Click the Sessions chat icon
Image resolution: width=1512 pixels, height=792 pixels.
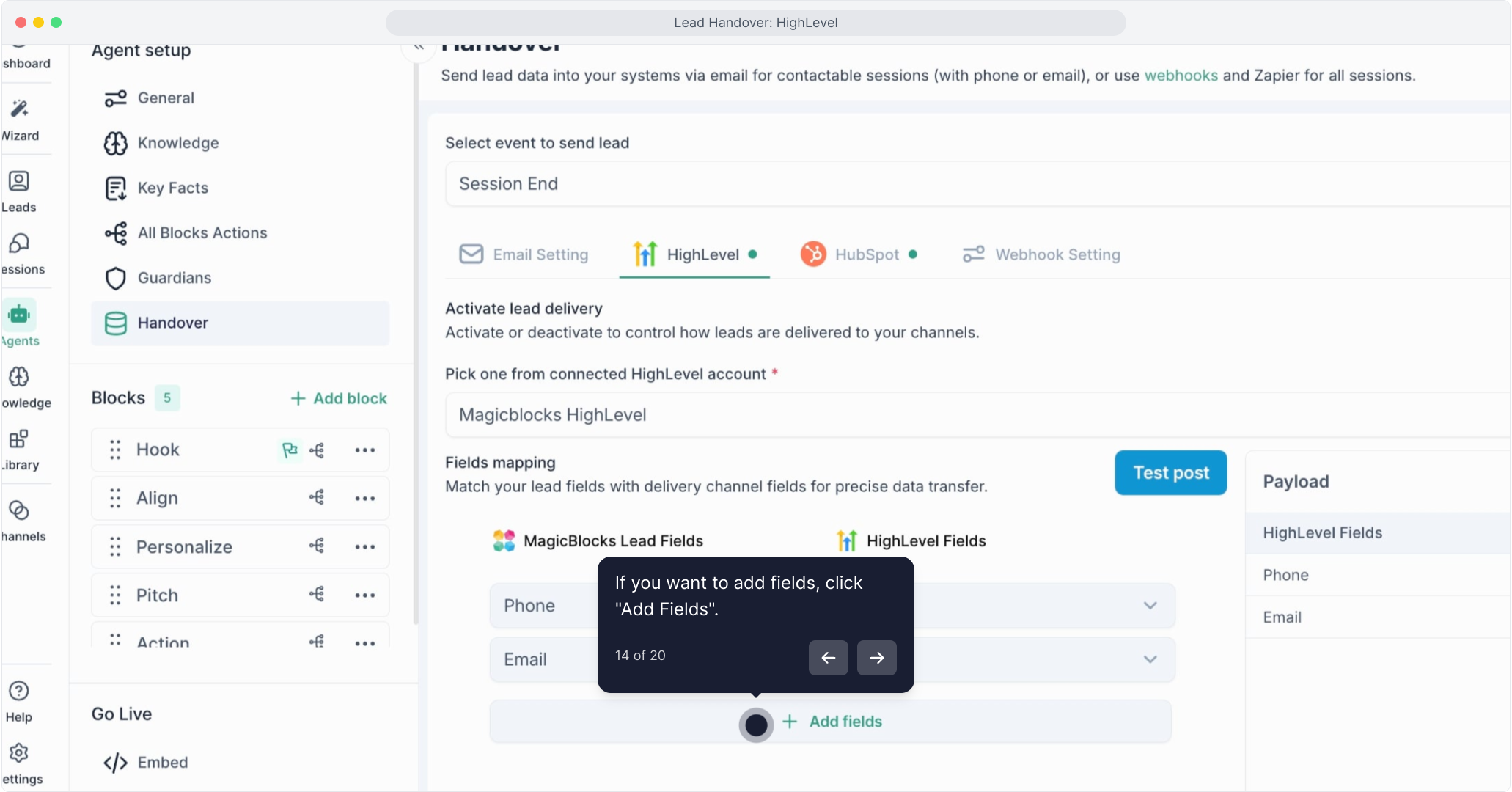pyautogui.click(x=19, y=243)
